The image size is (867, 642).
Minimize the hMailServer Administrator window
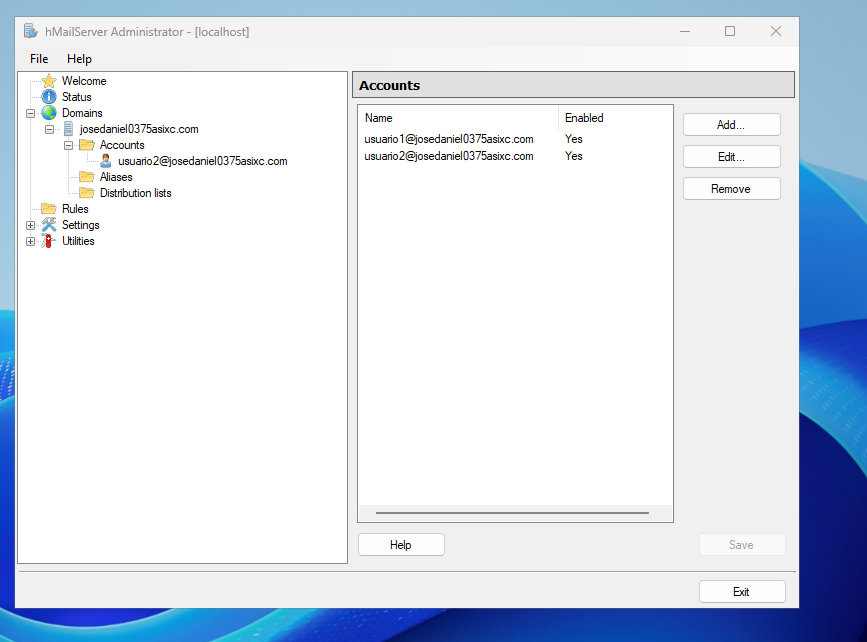coord(685,32)
